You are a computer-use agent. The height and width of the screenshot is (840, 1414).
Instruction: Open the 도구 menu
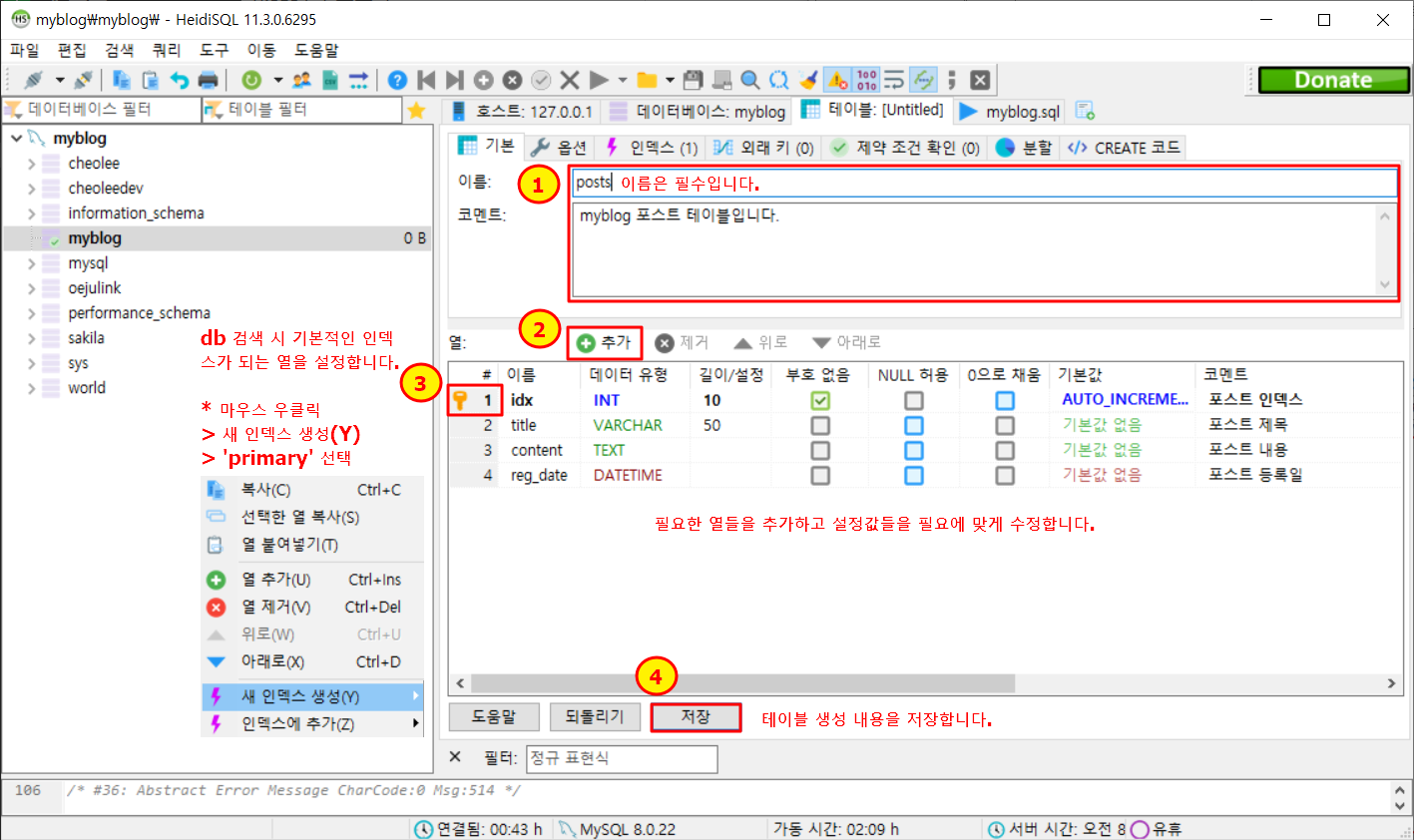tap(214, 50)
